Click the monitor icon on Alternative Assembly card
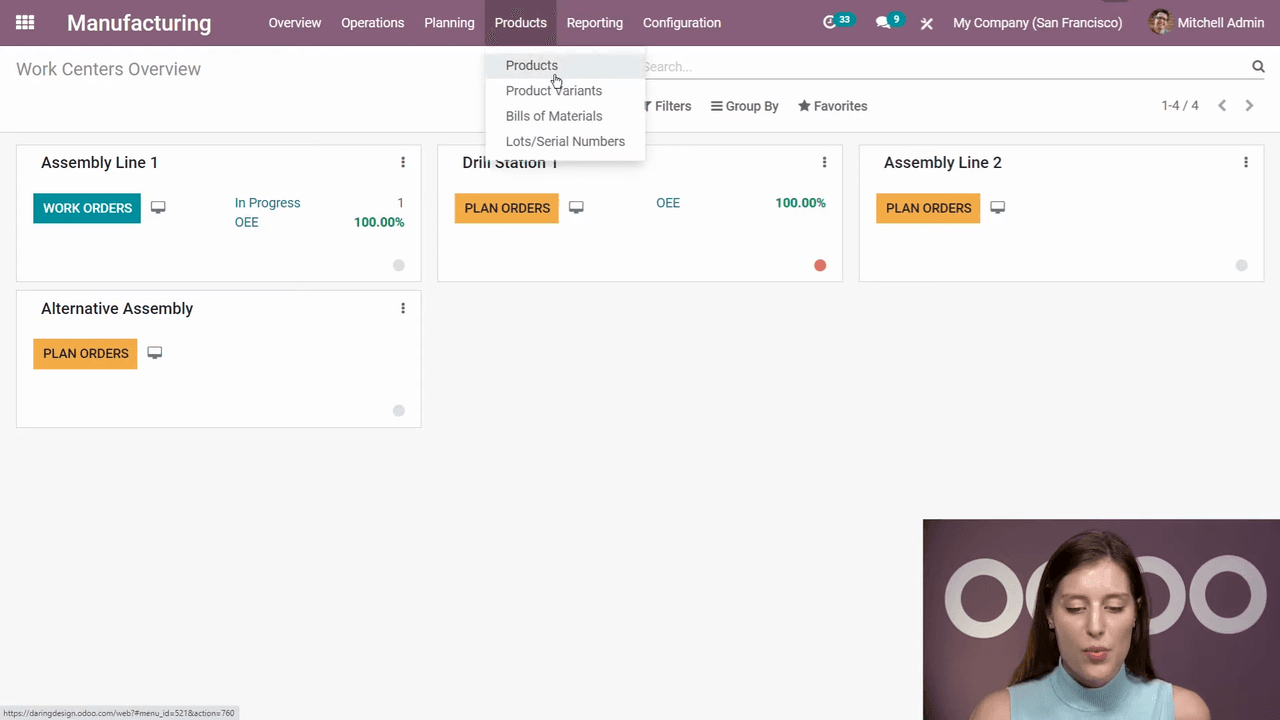Viewport: 1280px width, 720px height. pos(155,353)
